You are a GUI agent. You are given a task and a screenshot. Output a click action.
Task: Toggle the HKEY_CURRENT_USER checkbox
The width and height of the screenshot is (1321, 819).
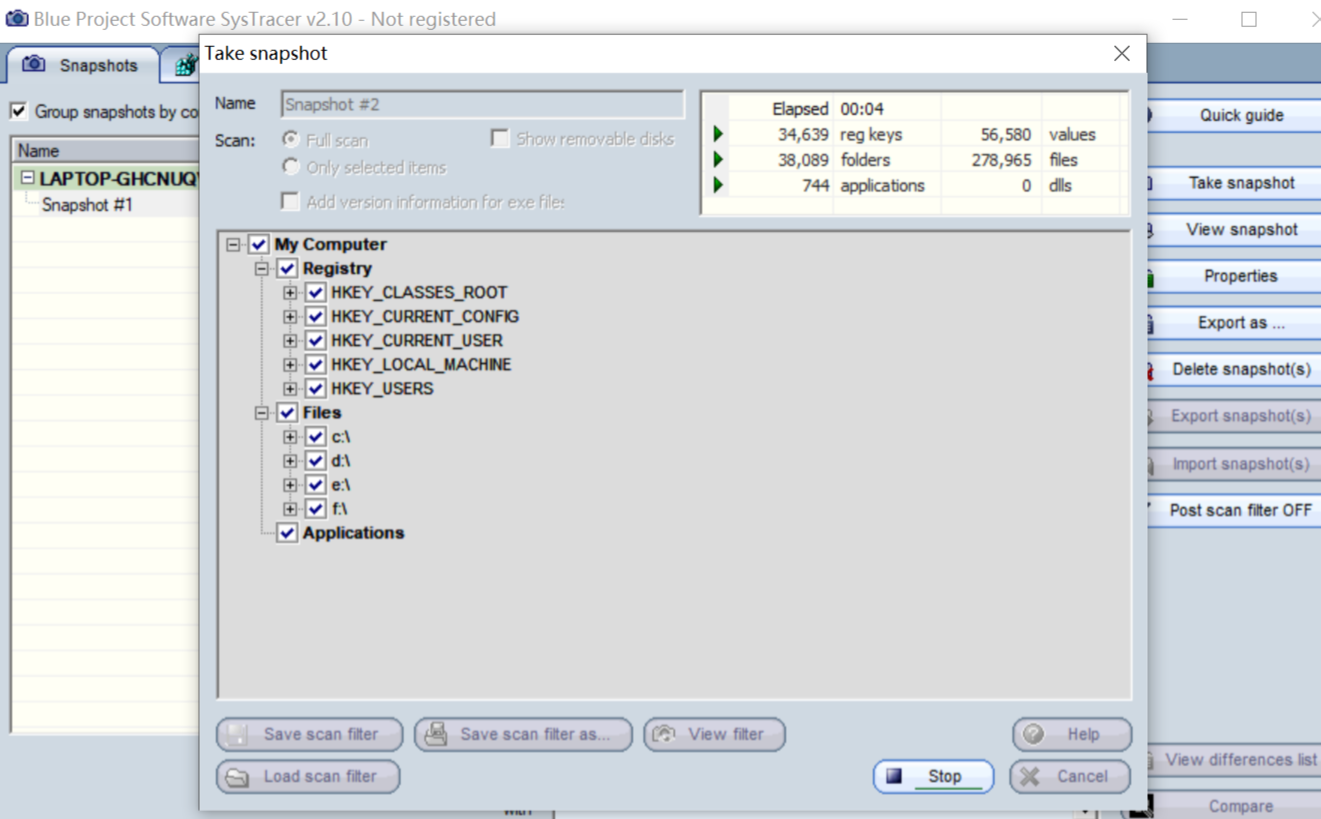pos(315,340)
